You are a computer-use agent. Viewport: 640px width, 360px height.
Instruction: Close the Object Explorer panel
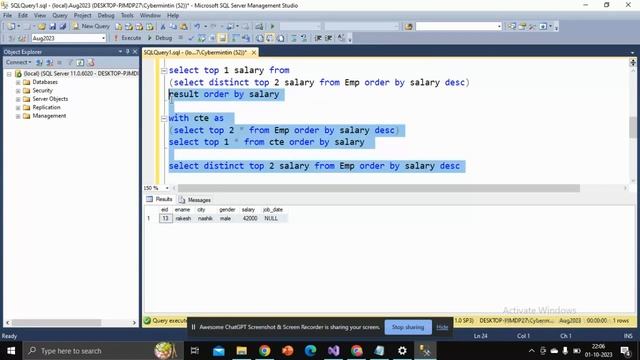[x=135, y=51]
